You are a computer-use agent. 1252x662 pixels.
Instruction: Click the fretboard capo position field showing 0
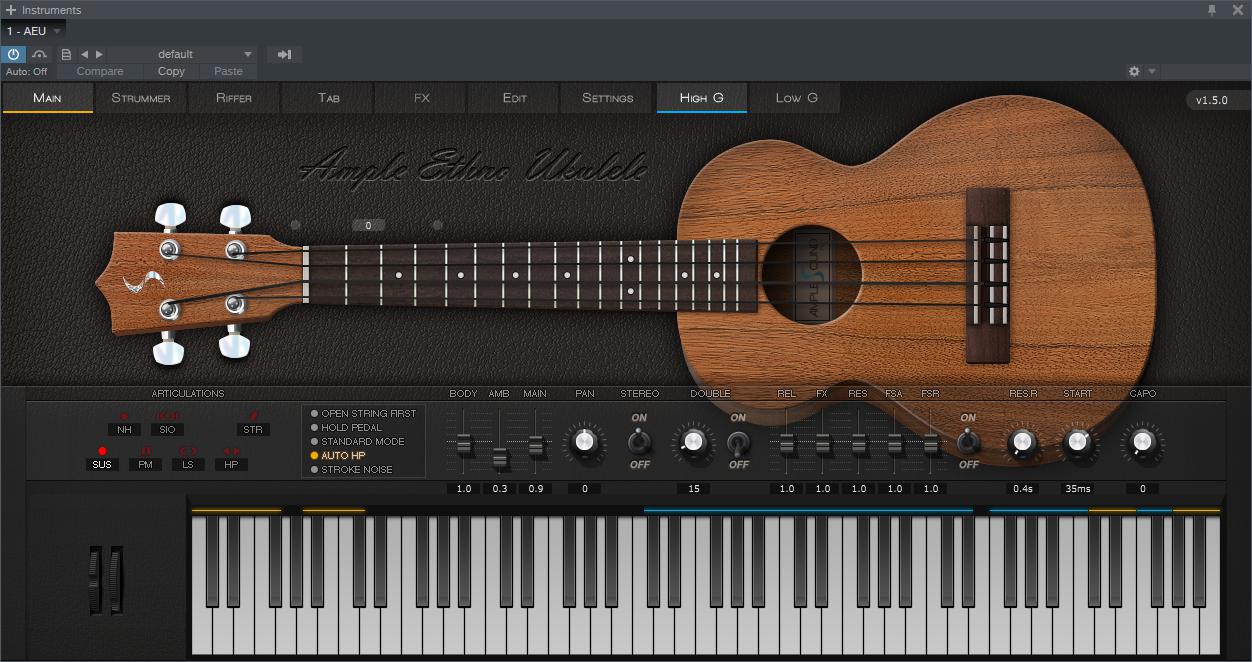(368, 226)
